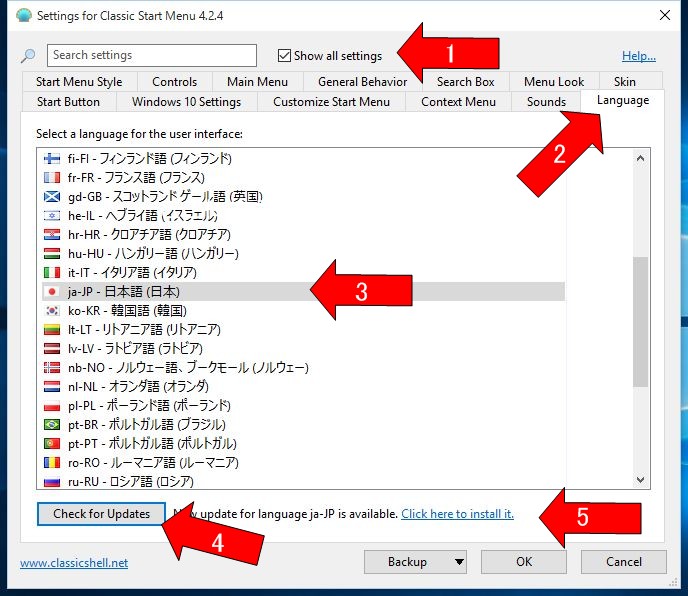Confirm with the OK button

click(x=524, y=562)
